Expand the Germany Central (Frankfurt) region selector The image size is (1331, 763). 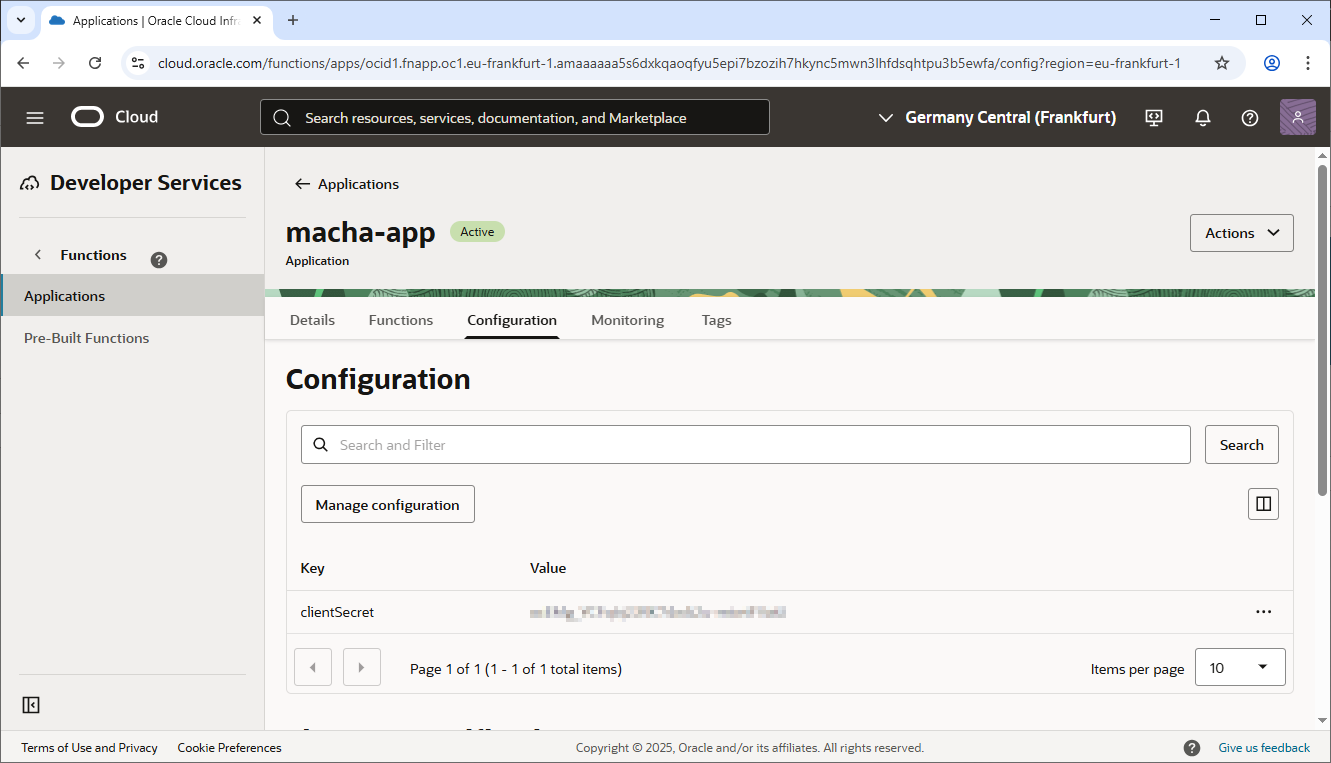(x=996, y=118)
